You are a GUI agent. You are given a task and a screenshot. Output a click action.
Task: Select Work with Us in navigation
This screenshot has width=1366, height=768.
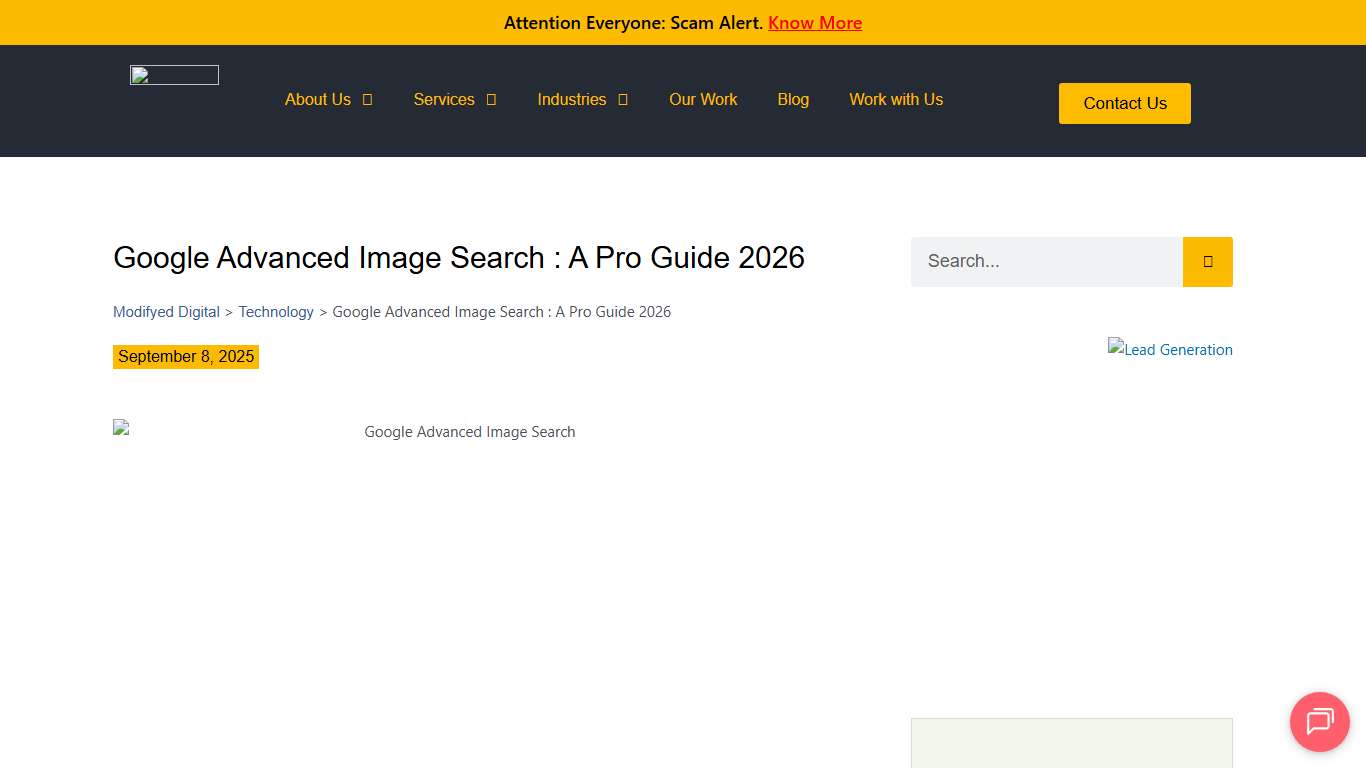click(896, 99)
